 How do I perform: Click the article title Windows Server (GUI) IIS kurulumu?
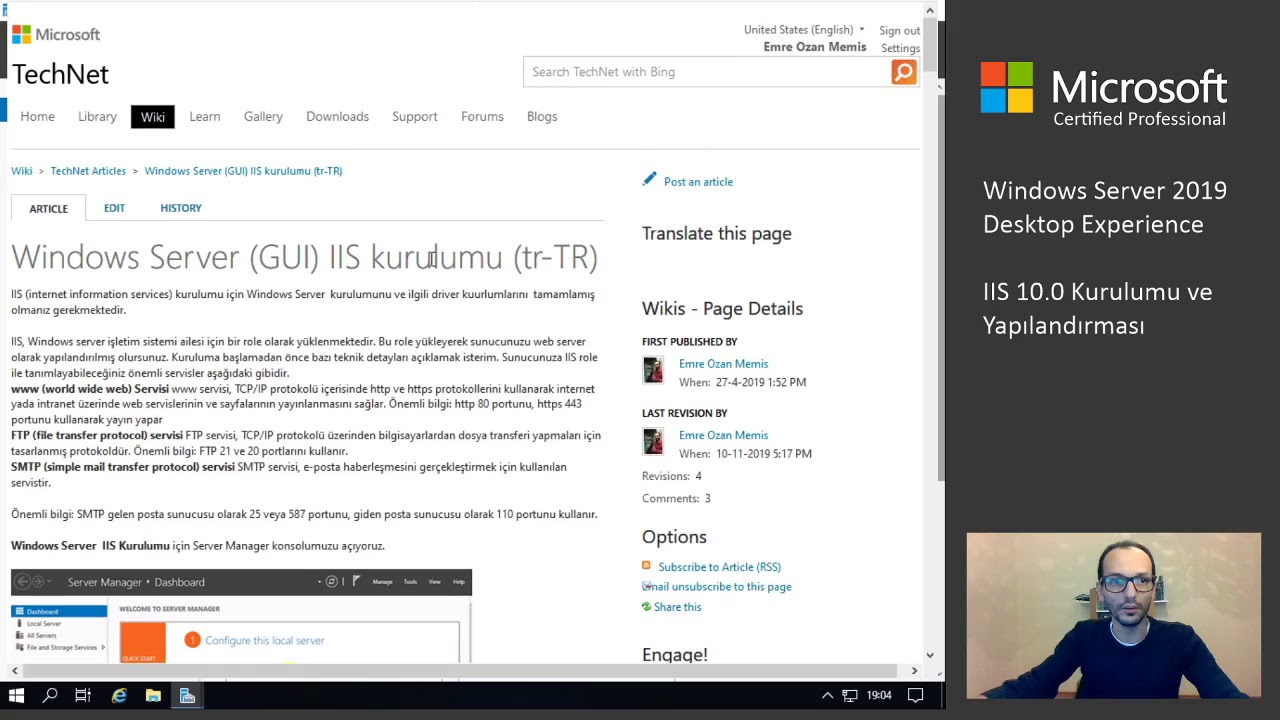coord(304,257)
